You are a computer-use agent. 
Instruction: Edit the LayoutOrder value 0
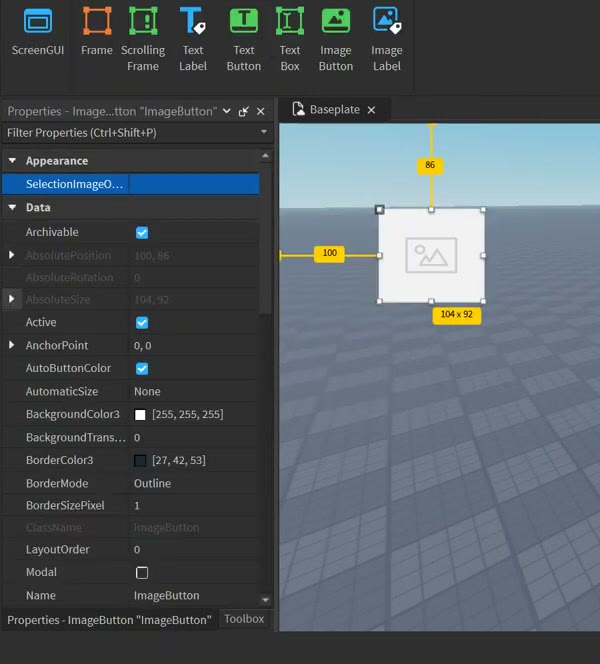(137, 550)
